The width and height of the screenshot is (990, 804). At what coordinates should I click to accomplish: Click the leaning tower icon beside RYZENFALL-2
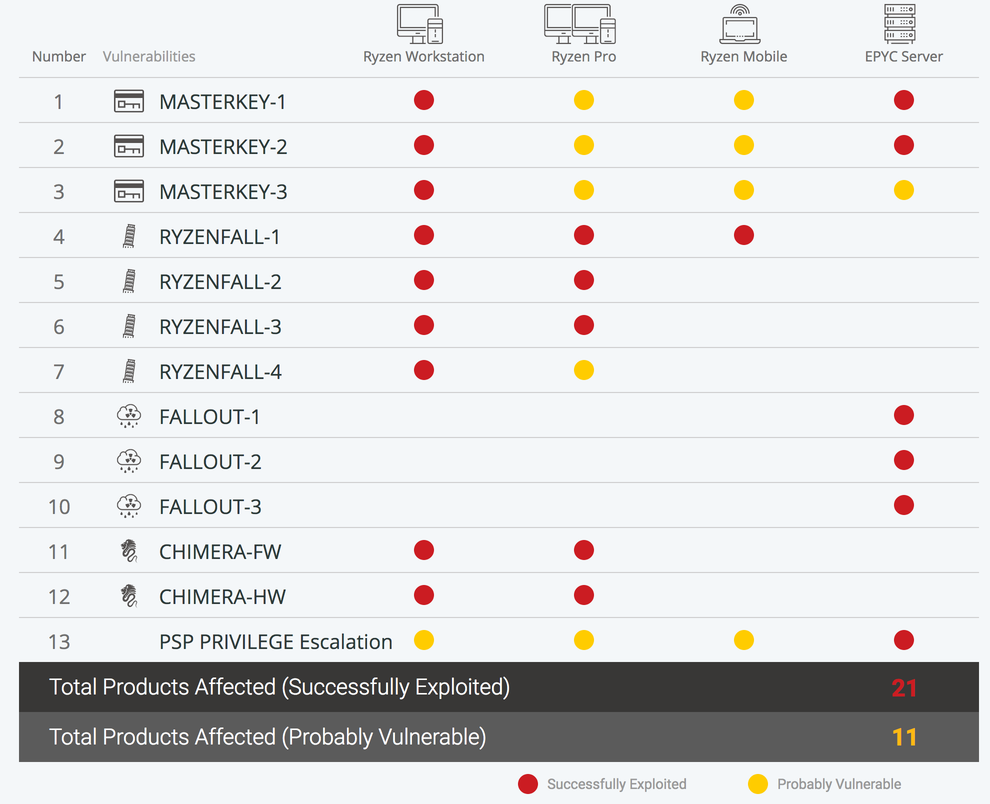(x=129, y=281)
